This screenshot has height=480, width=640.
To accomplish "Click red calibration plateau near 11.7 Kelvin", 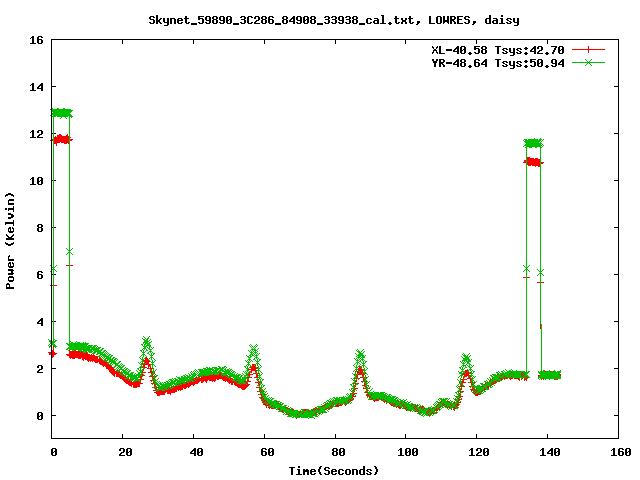I will (62, 140).
